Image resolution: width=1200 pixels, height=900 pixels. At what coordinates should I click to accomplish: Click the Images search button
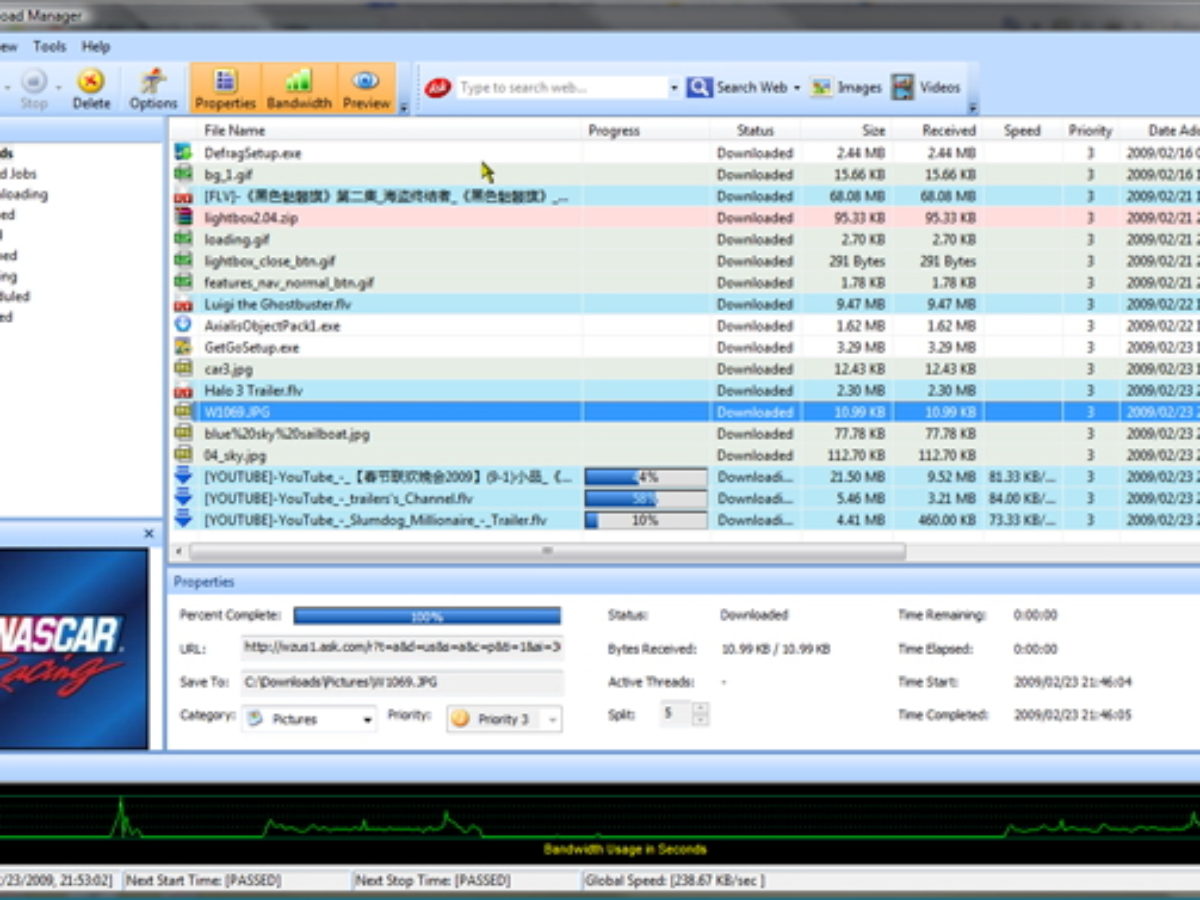point(846,88)
